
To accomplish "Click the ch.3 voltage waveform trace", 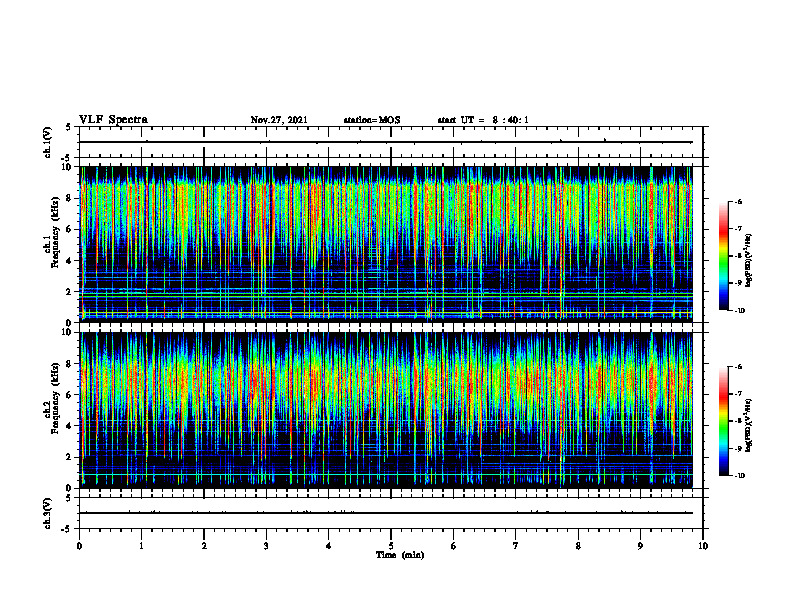I will click(386, 513).
